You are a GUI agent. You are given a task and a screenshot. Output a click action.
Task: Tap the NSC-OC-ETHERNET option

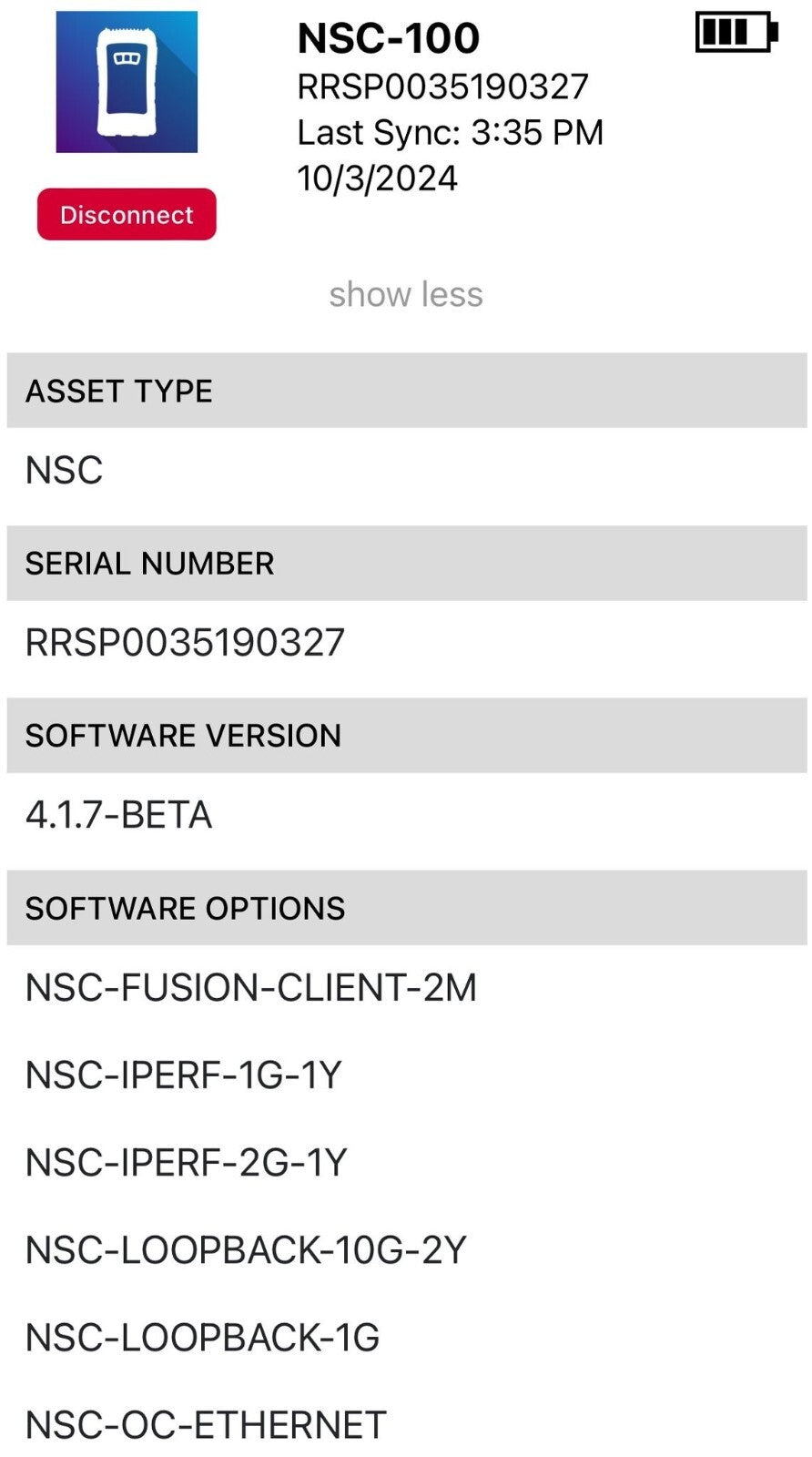(x=206, y=1425)
